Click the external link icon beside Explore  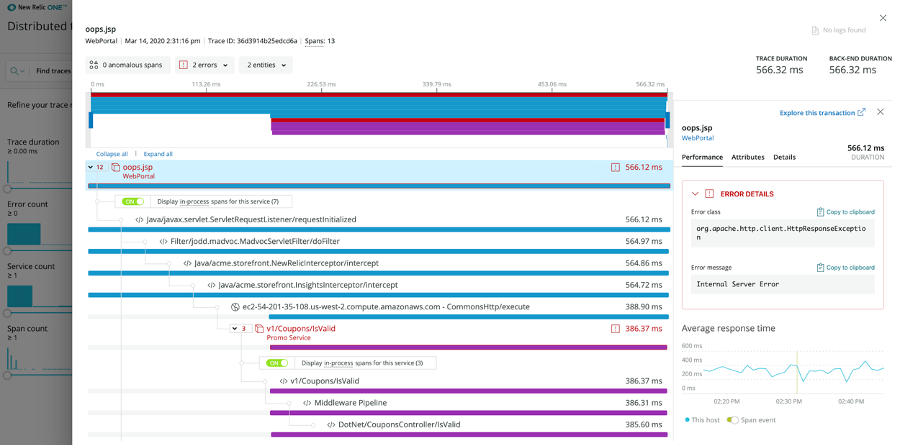coord(861,112)
